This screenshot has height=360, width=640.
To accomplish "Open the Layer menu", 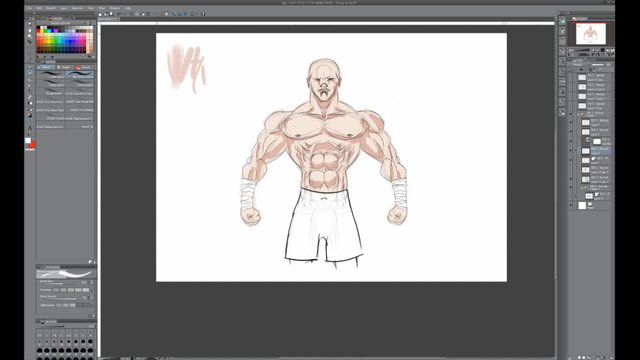I will click(64, 8).
